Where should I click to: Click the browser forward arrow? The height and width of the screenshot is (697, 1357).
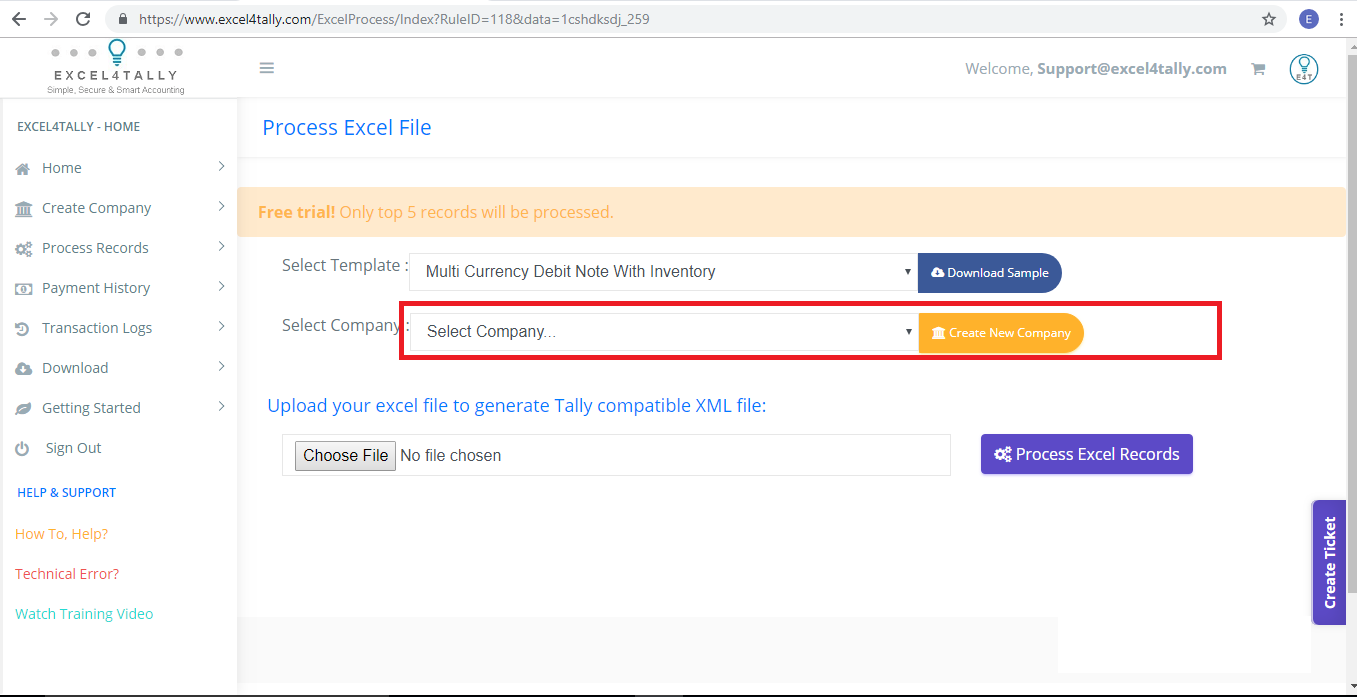pyautogui.click(x=51, y=19)
